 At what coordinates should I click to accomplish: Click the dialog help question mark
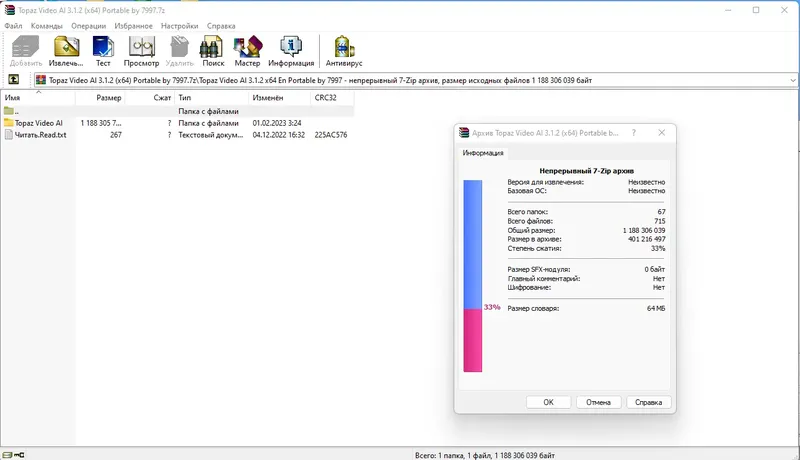634,133
